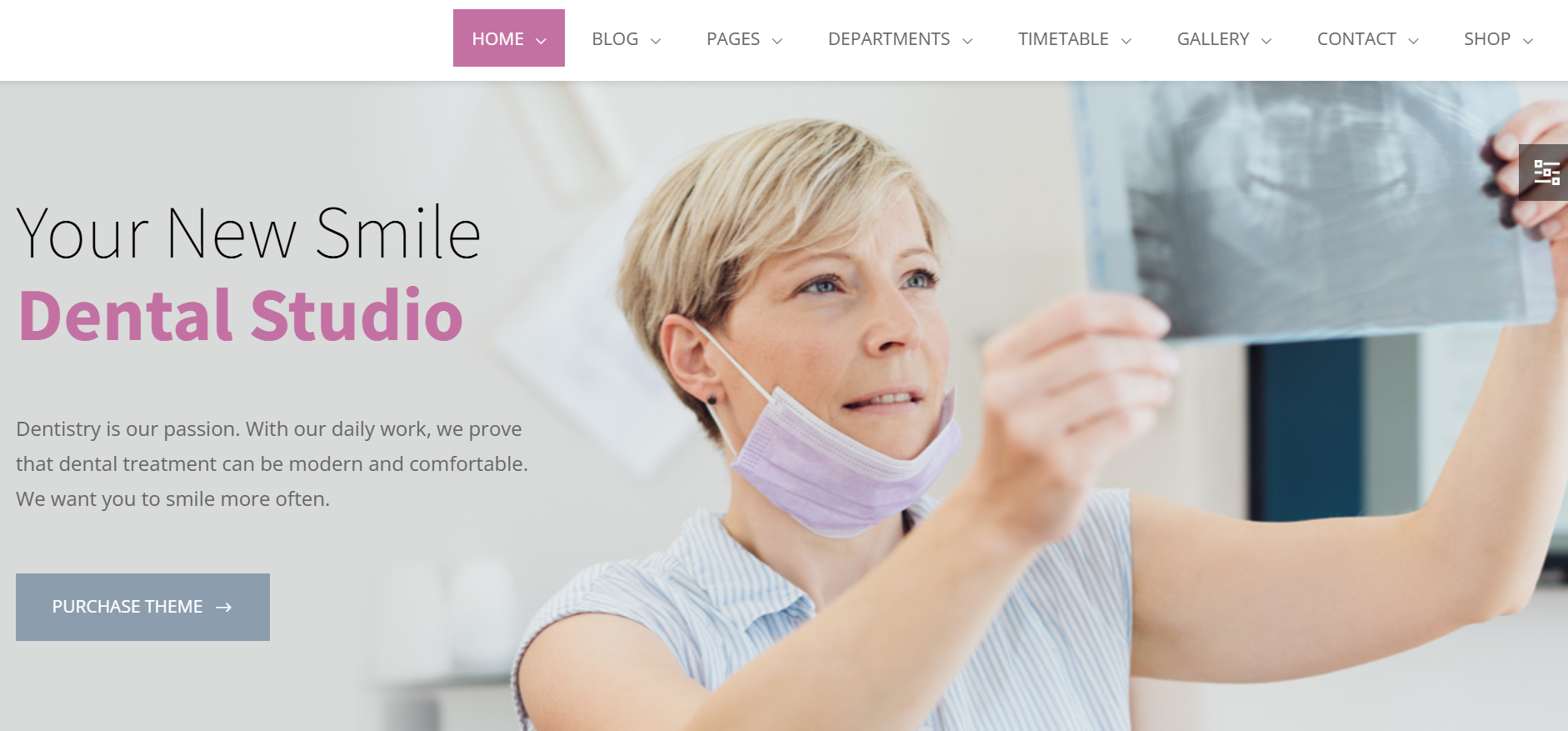The image size is (1568, 731).
Task: Open the Blog menu item
Action: pyautogui.click(x=627, y=39)
